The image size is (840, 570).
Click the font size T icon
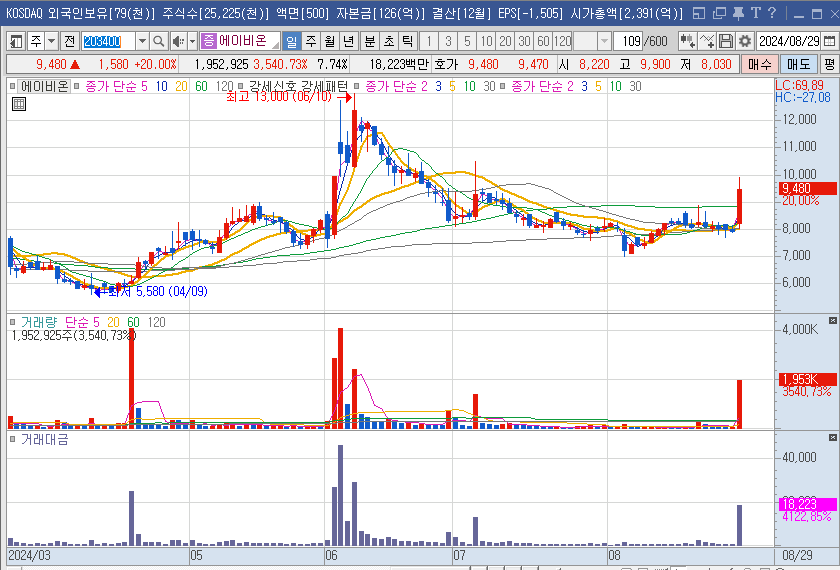pos(755,13)
